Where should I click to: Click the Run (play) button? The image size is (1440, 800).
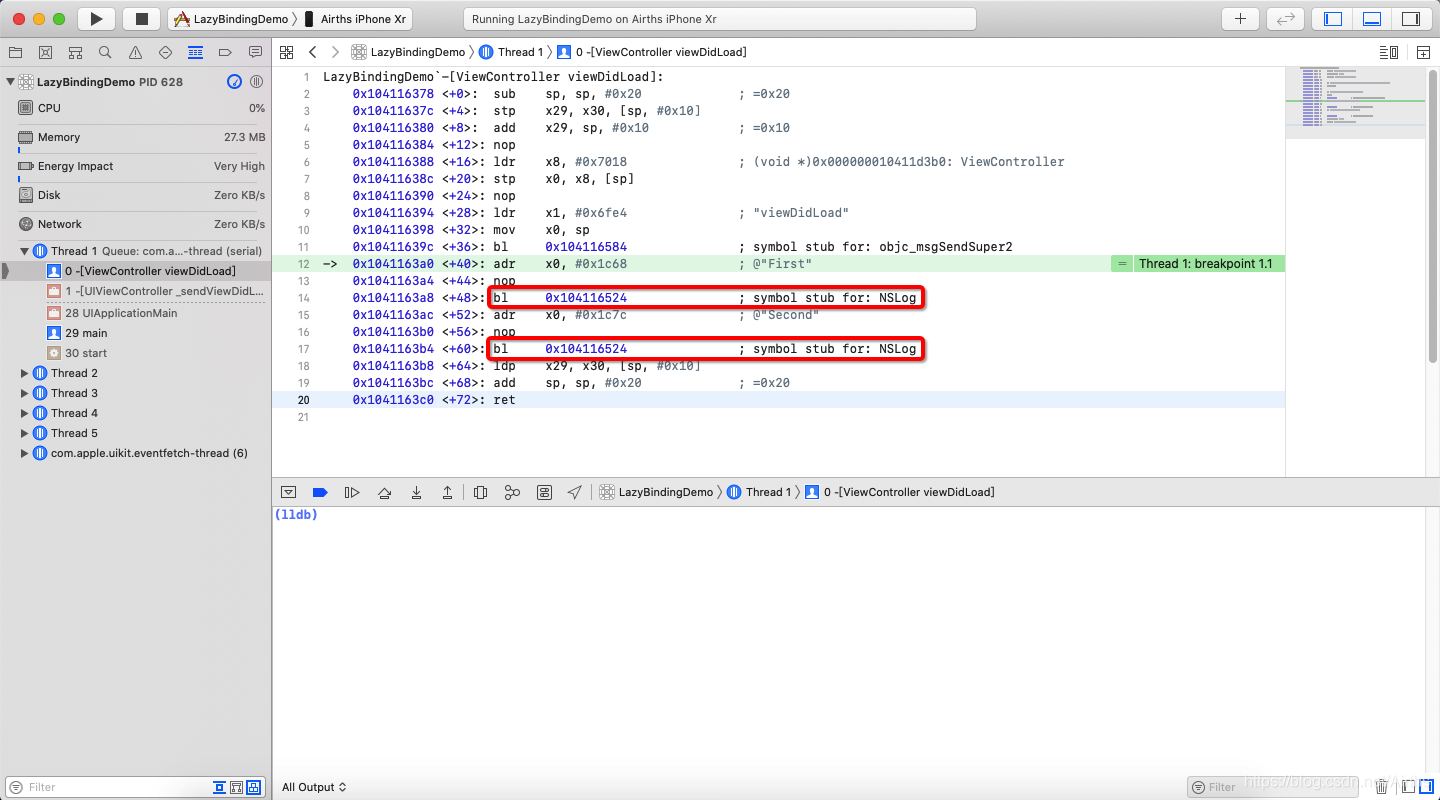point(96,18)
